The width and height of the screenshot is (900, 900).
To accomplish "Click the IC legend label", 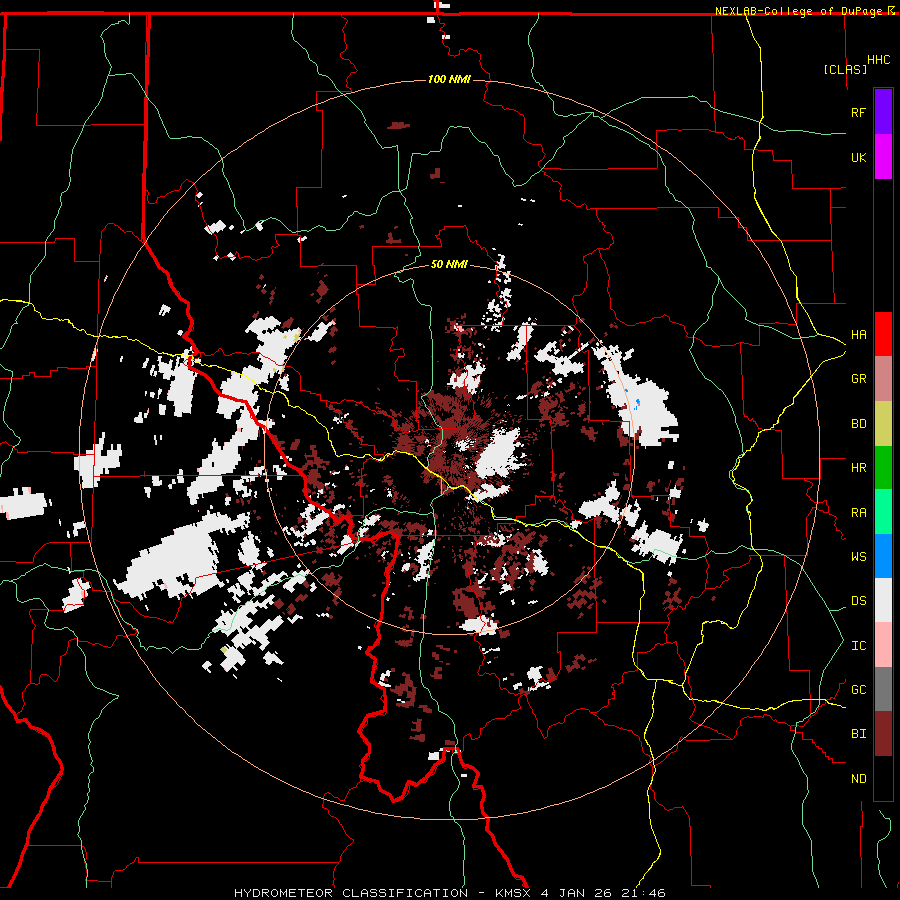I will (858, 646).
